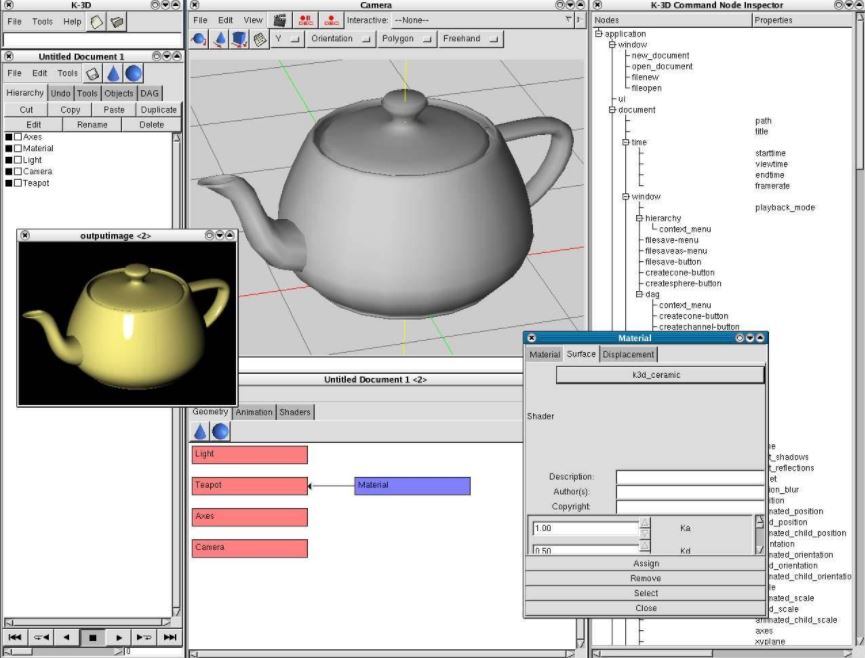Click the save disk icon in Untitled Document
Screen dimensions: 865x658
coord(92,71)
